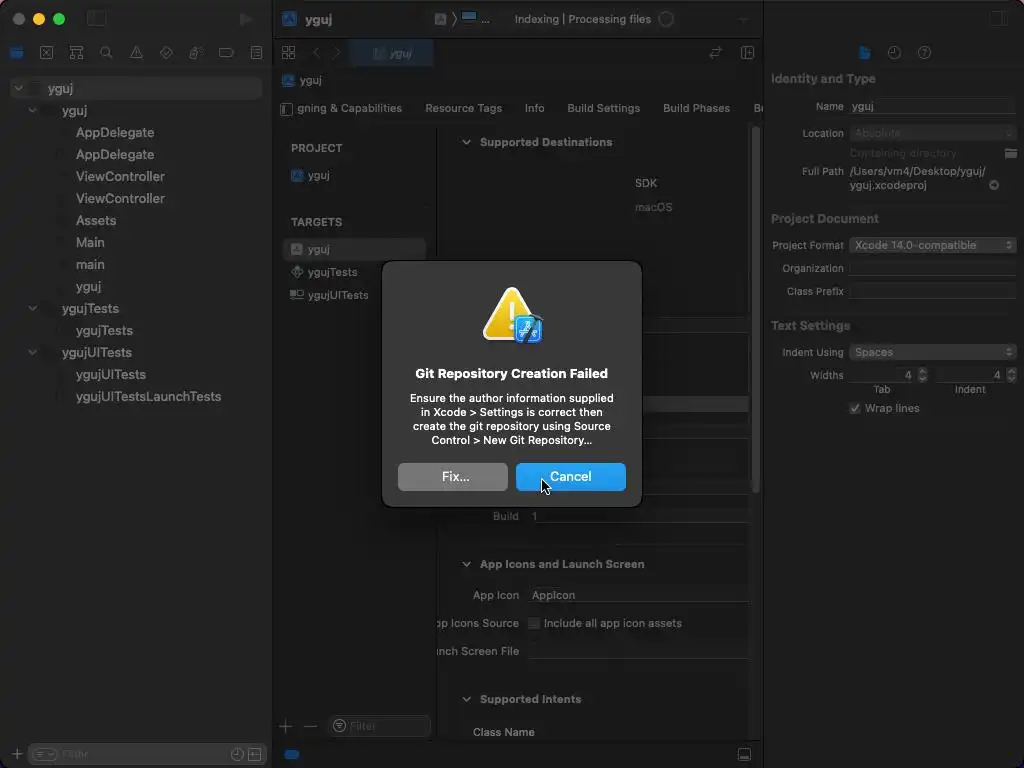Image resolution: width=1024 pixels, height=768 pixels.
Task: Reveal the full path with the arrow icon
Action: [994, 185]
